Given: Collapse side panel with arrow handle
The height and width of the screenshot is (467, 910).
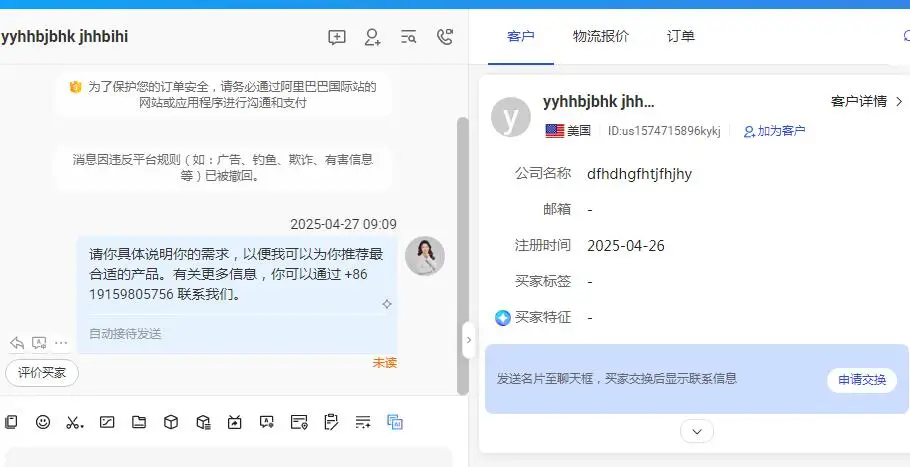Looking at the screenshot, I should tap(469, 339).
